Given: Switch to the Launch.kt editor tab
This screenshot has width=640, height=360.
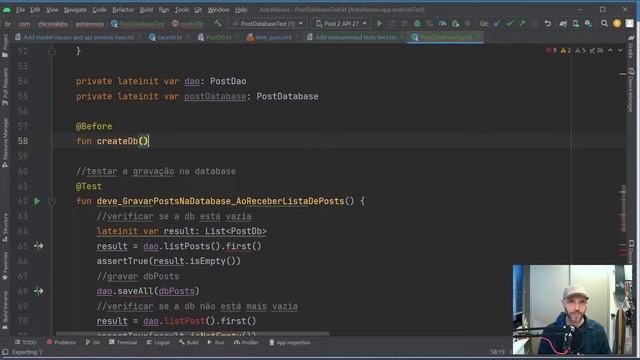Looking at the screenshot, I should tap(166, 37).
